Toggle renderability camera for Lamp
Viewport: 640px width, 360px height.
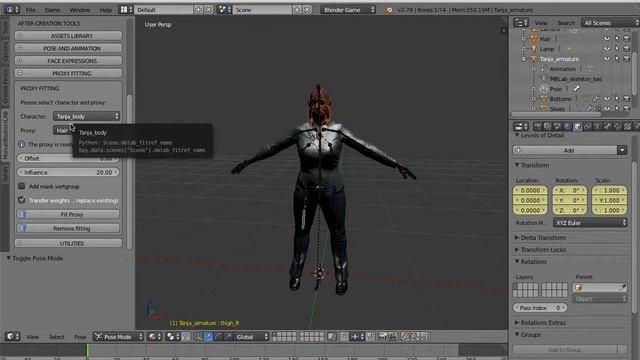click(x=627, y=49)
